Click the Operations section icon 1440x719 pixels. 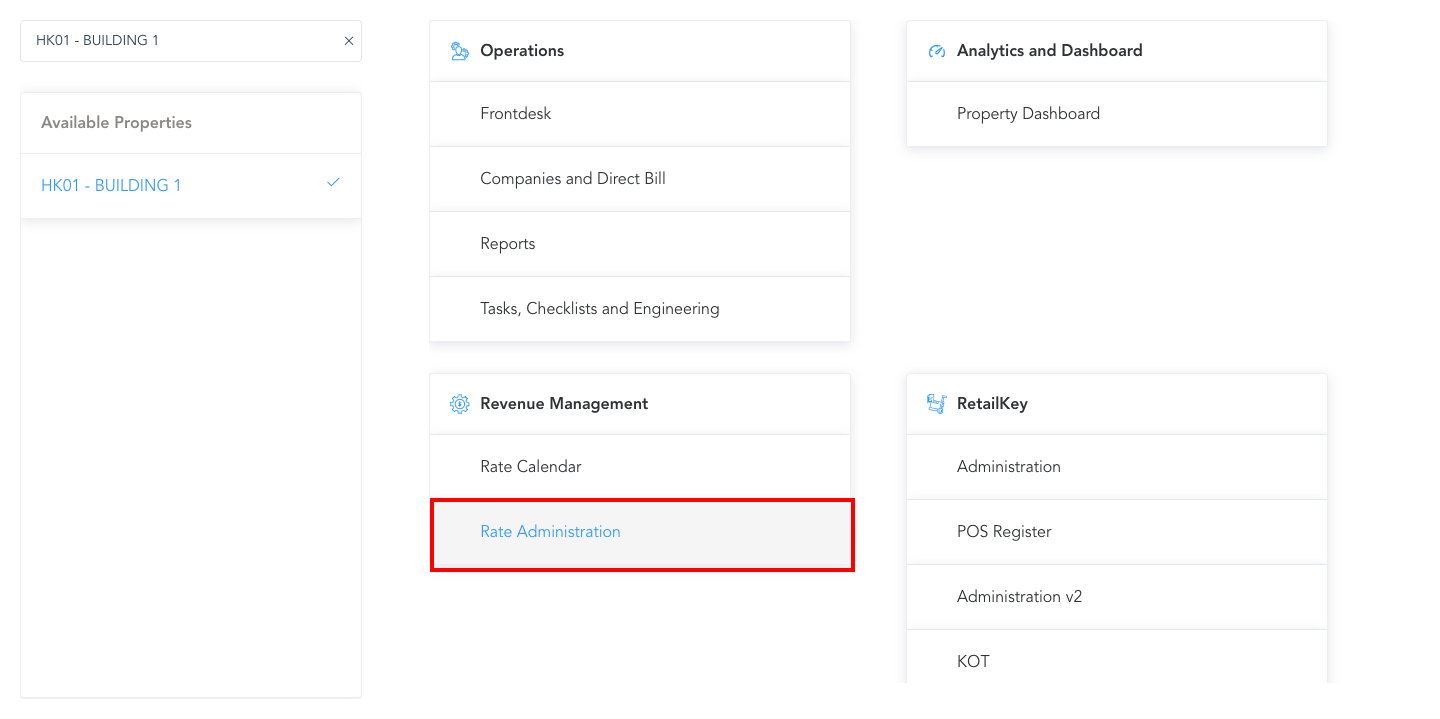[x=459, y=50]
